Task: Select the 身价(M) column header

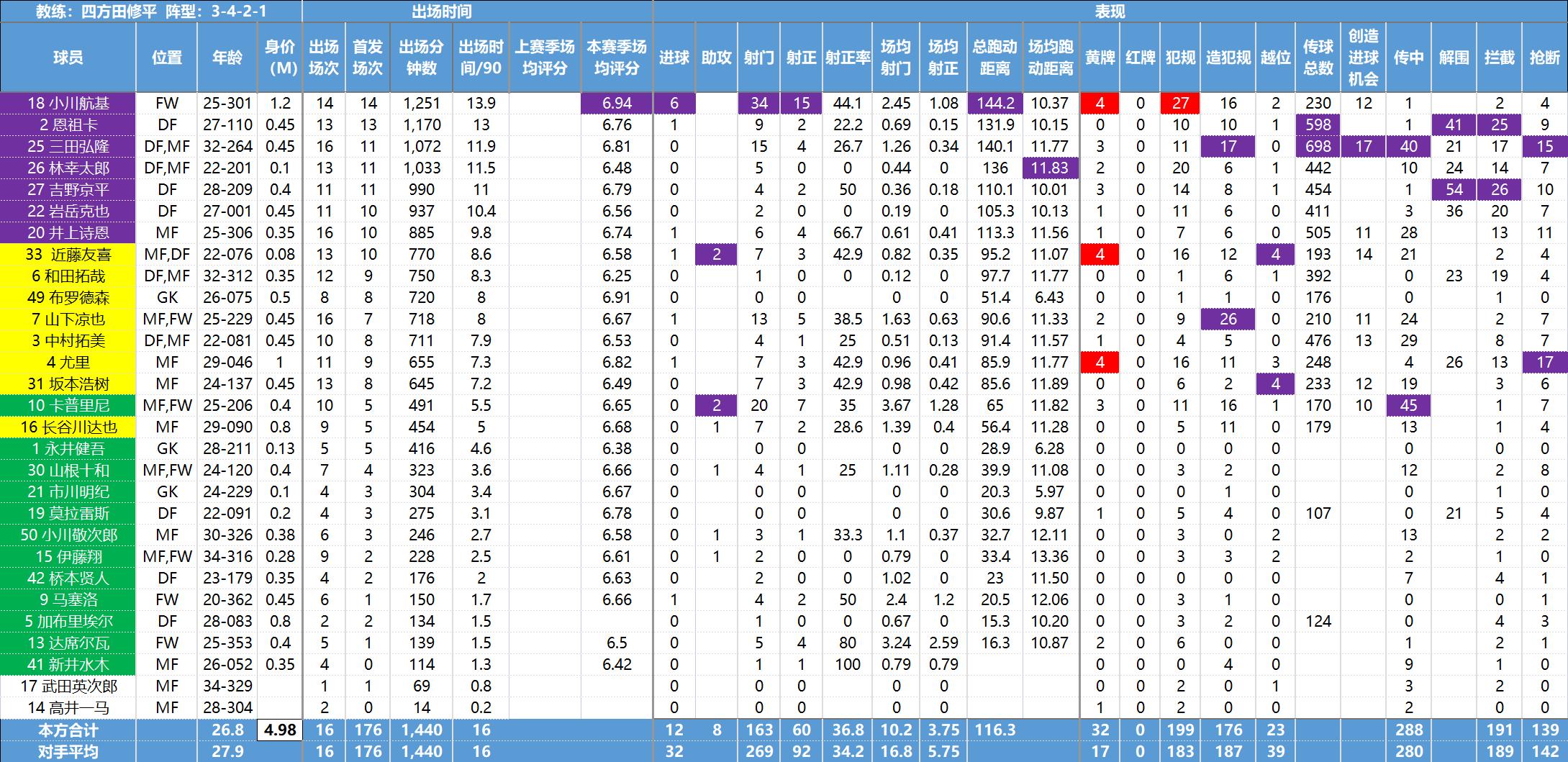Action: click(x=280, y=58)
